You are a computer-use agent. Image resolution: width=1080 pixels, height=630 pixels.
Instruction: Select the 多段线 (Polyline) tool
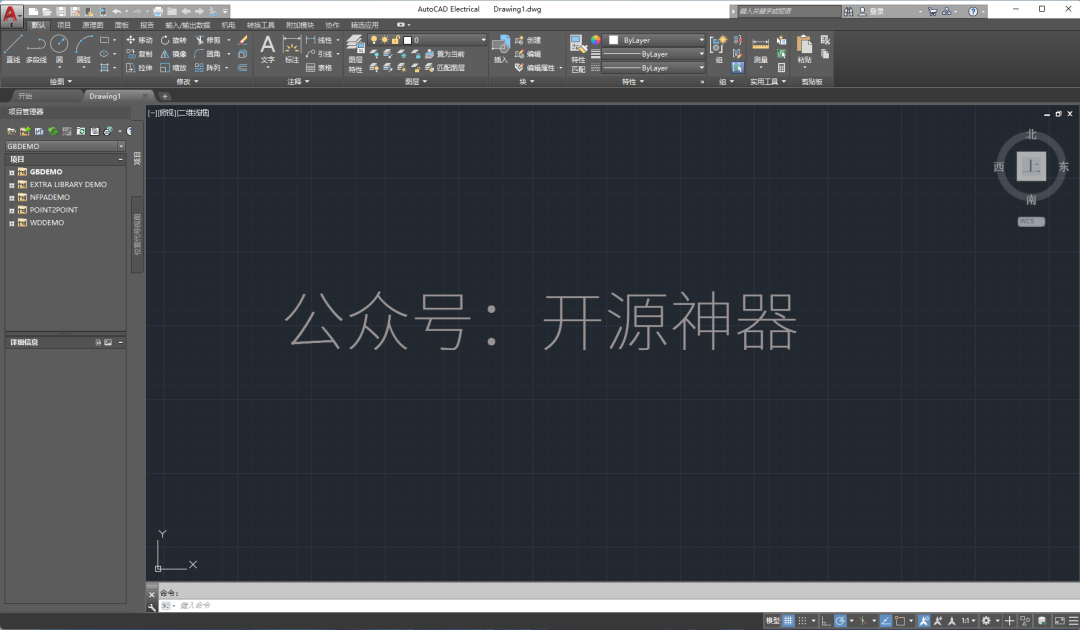(36, 50)
